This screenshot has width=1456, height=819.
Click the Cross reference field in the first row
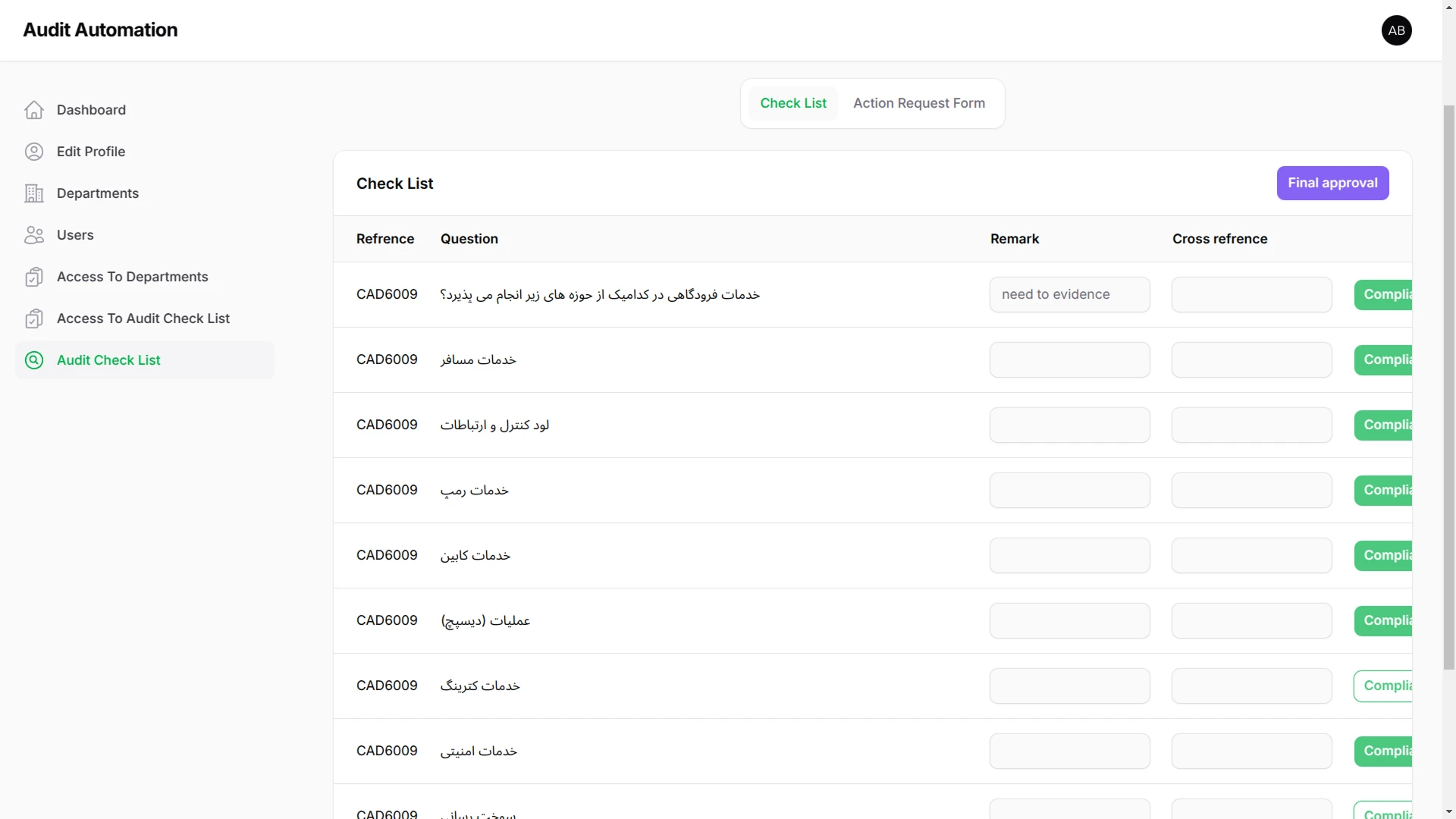coord(1250,294)
